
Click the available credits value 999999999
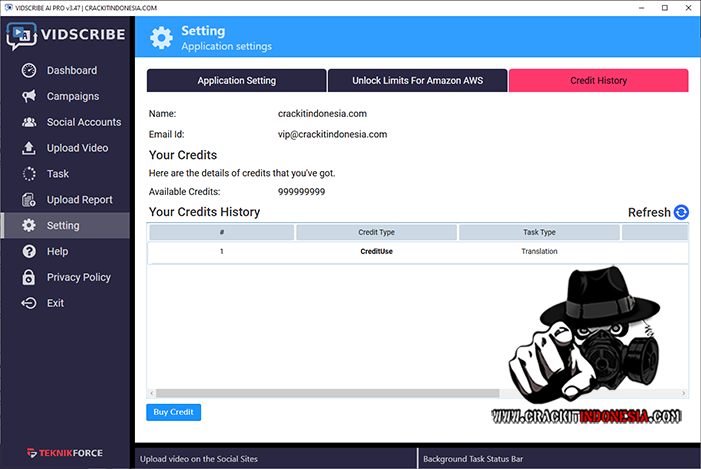click(302, 192)
